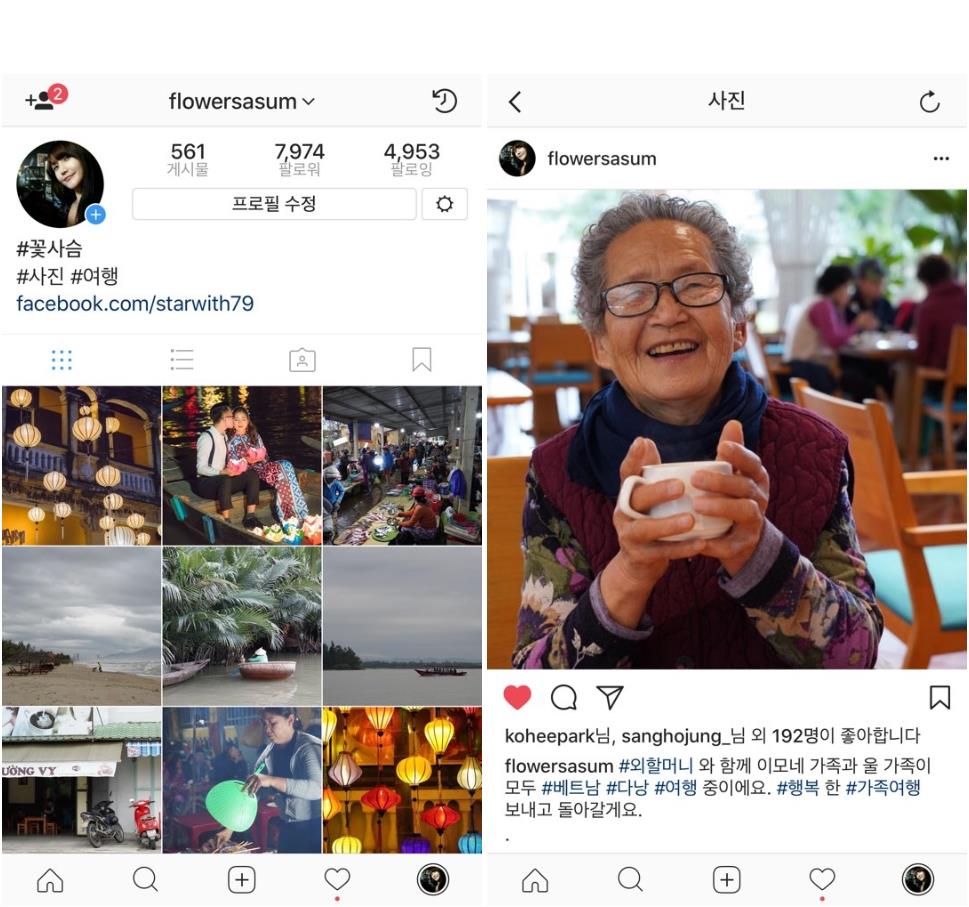The image size is (969, 907).
Task: Open archive clock icon on profile
Action: (444, 101)
